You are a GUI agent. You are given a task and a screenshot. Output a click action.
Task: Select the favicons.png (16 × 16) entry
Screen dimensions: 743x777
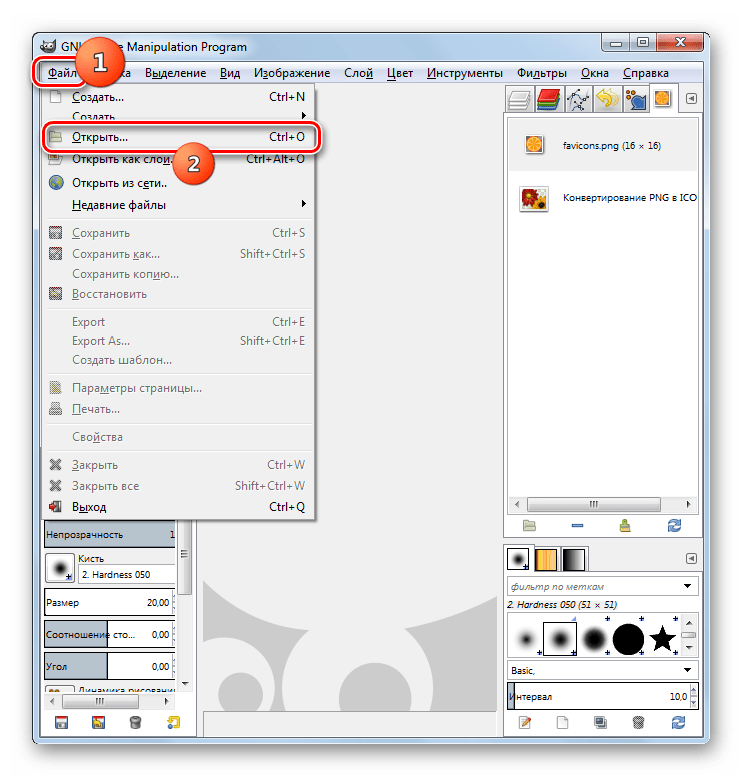pos(603,145)
